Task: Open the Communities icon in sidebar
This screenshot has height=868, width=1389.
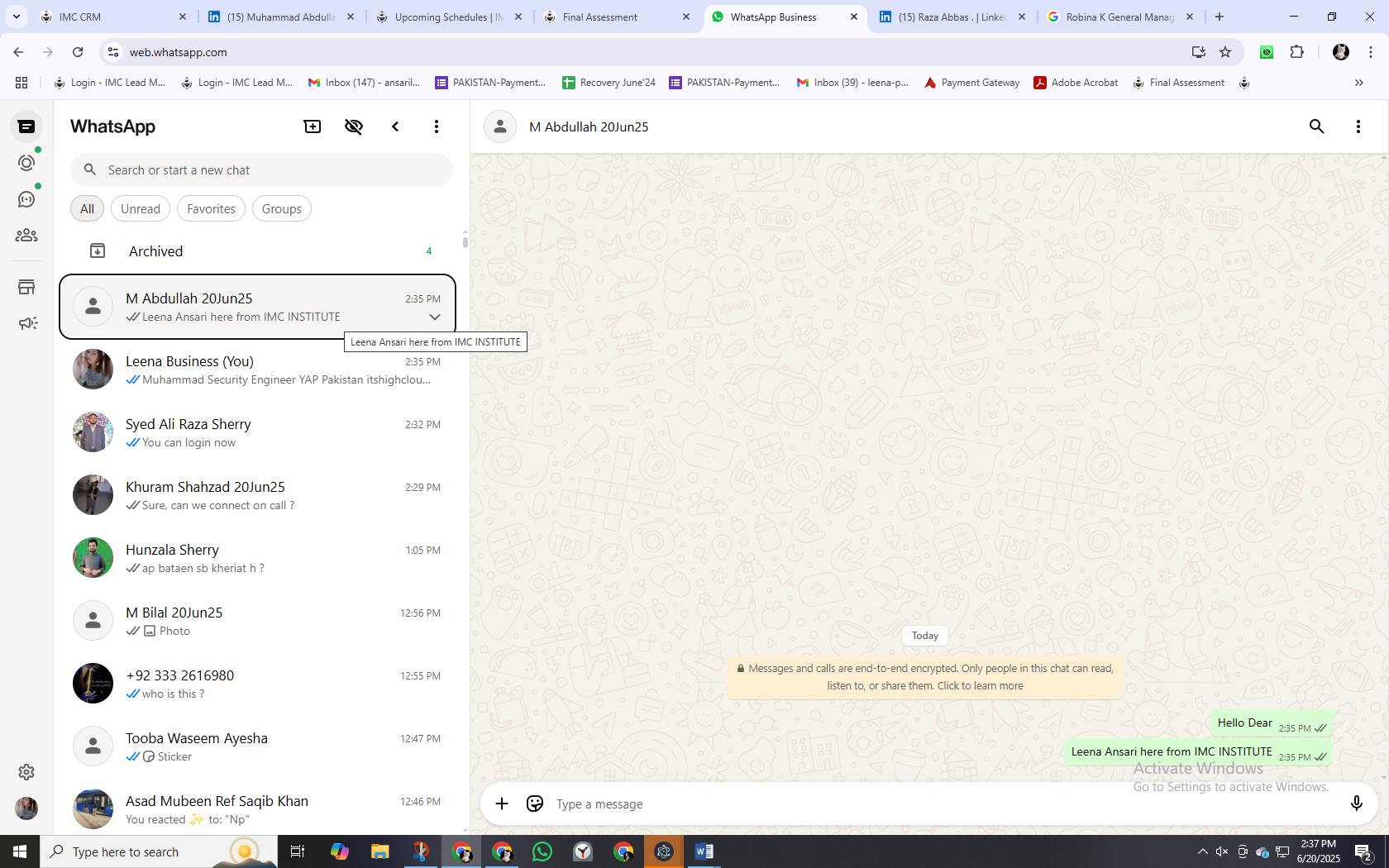Action: coord(26,236)
